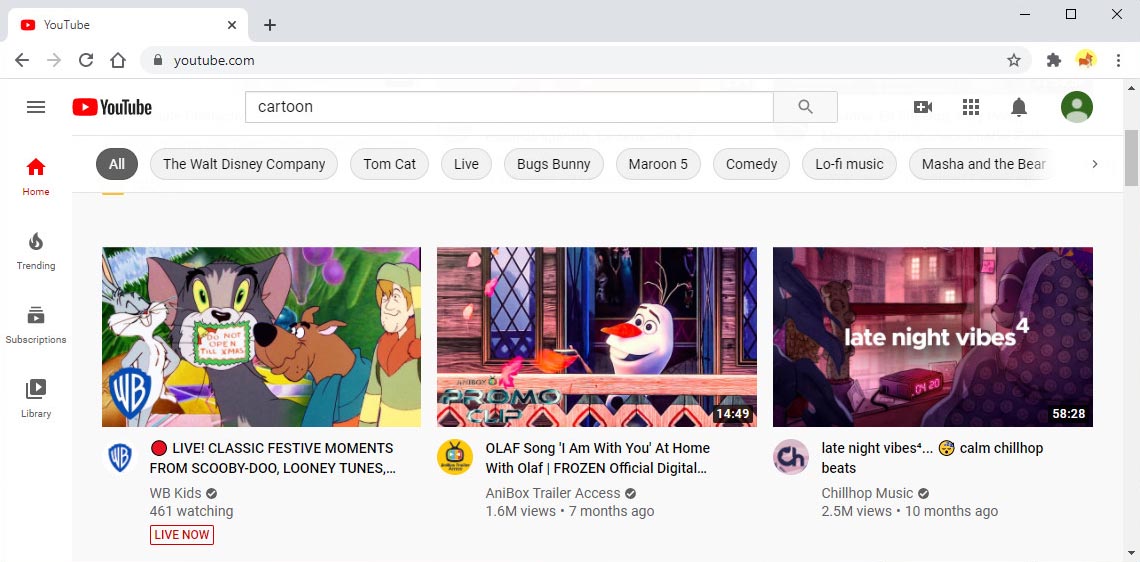Open the Olaf Frozen video thumbnail
This screenshot has width=1140, height=562.
pyautogui.click(x=597, y=337)
